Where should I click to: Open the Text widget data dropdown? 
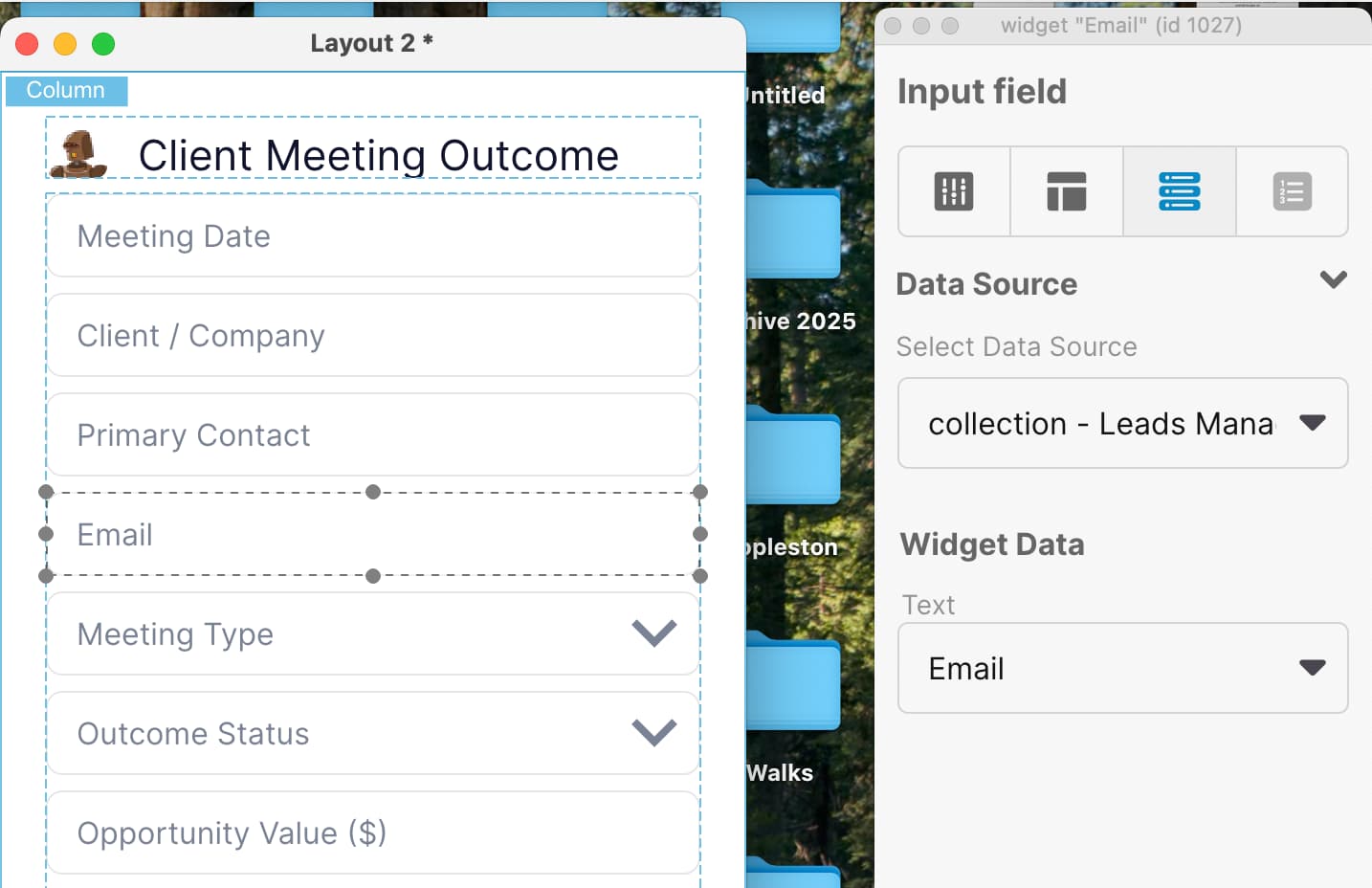point(1122,668)
